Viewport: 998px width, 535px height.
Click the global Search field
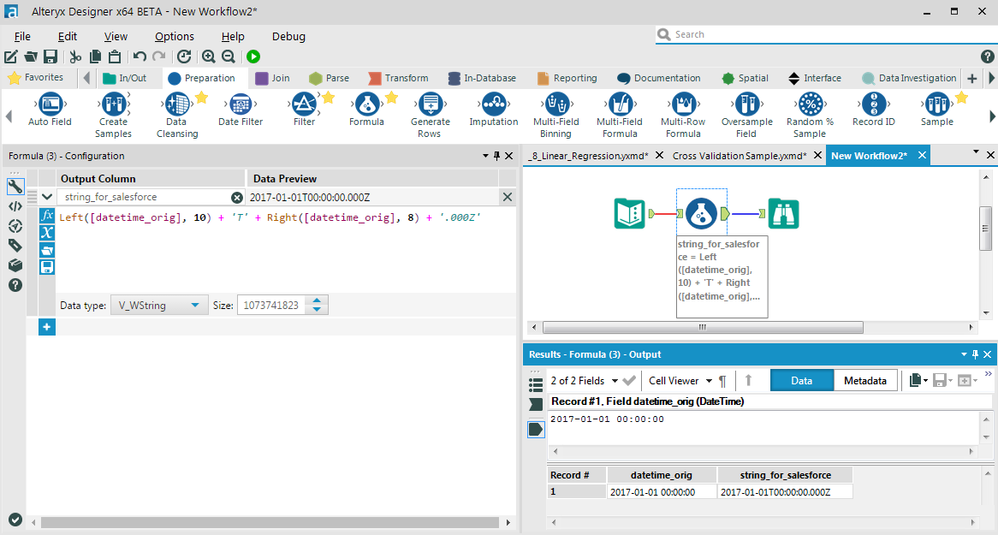(826, 34)
